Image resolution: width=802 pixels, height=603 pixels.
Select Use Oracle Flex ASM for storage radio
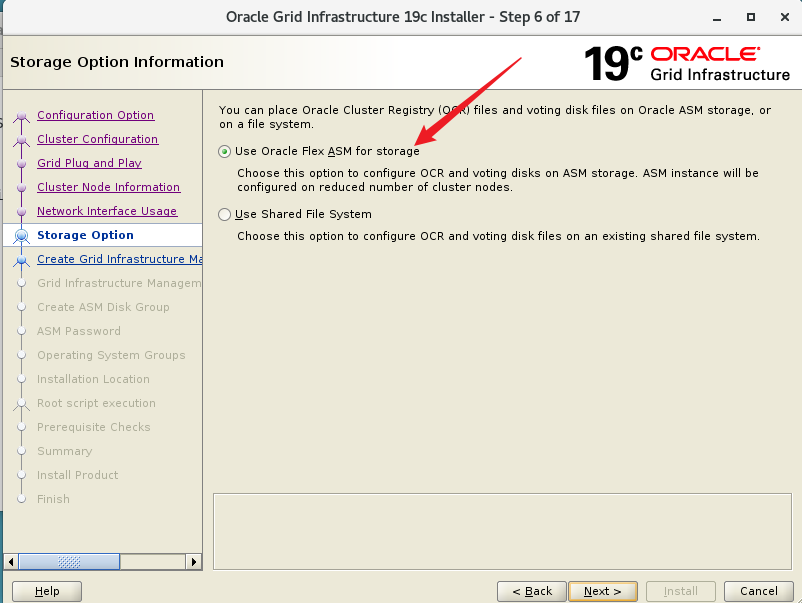click(x=224, y=151)
